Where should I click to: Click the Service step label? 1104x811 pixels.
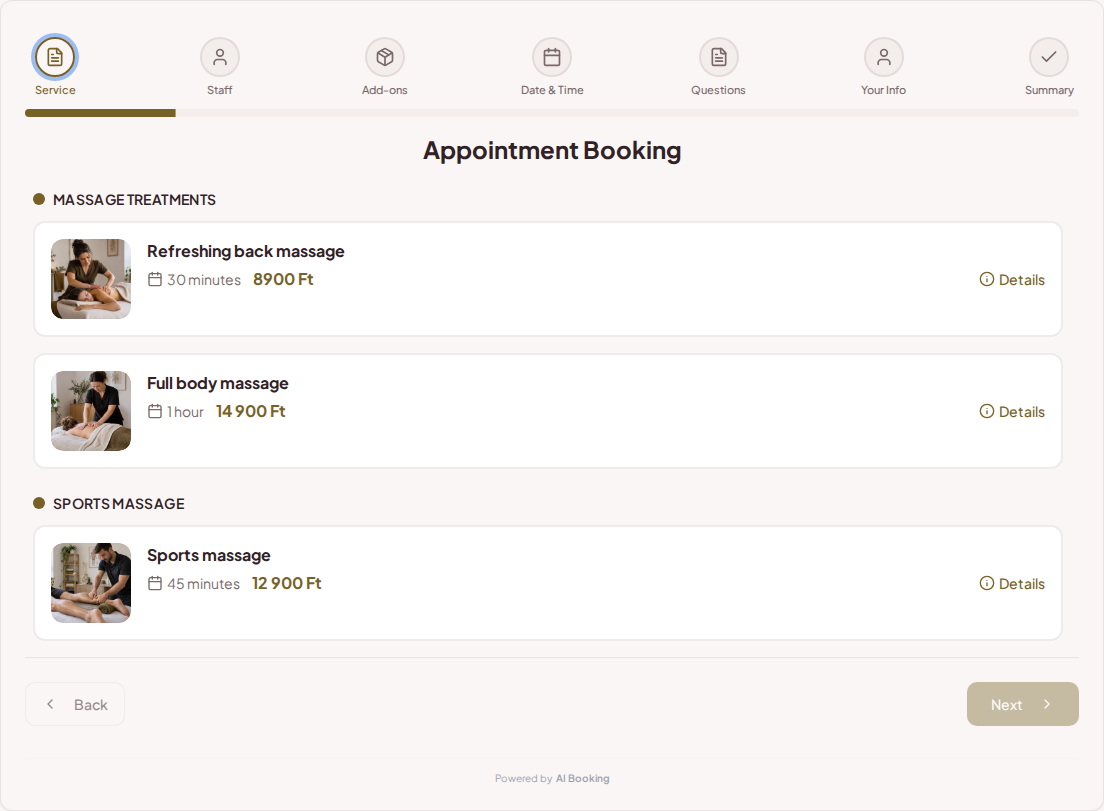point(55,90)
